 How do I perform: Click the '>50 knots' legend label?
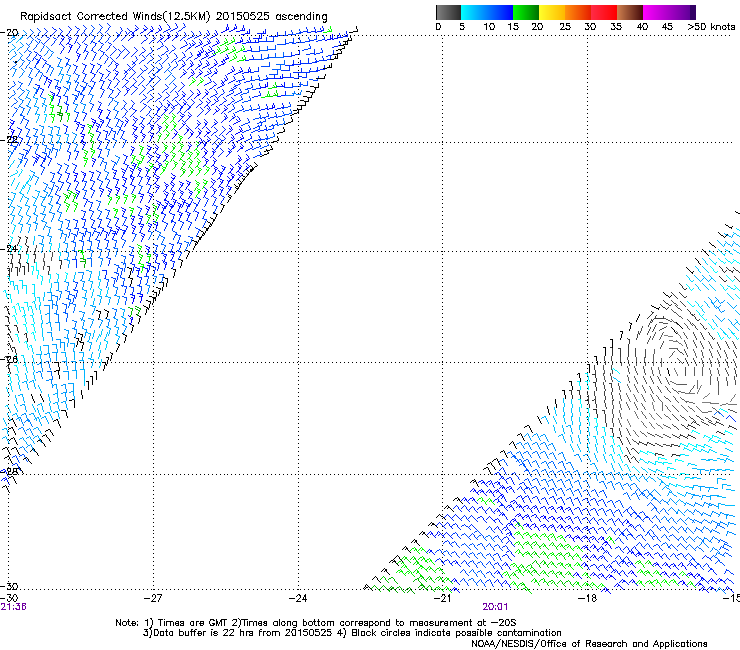[x=711, y=26]
